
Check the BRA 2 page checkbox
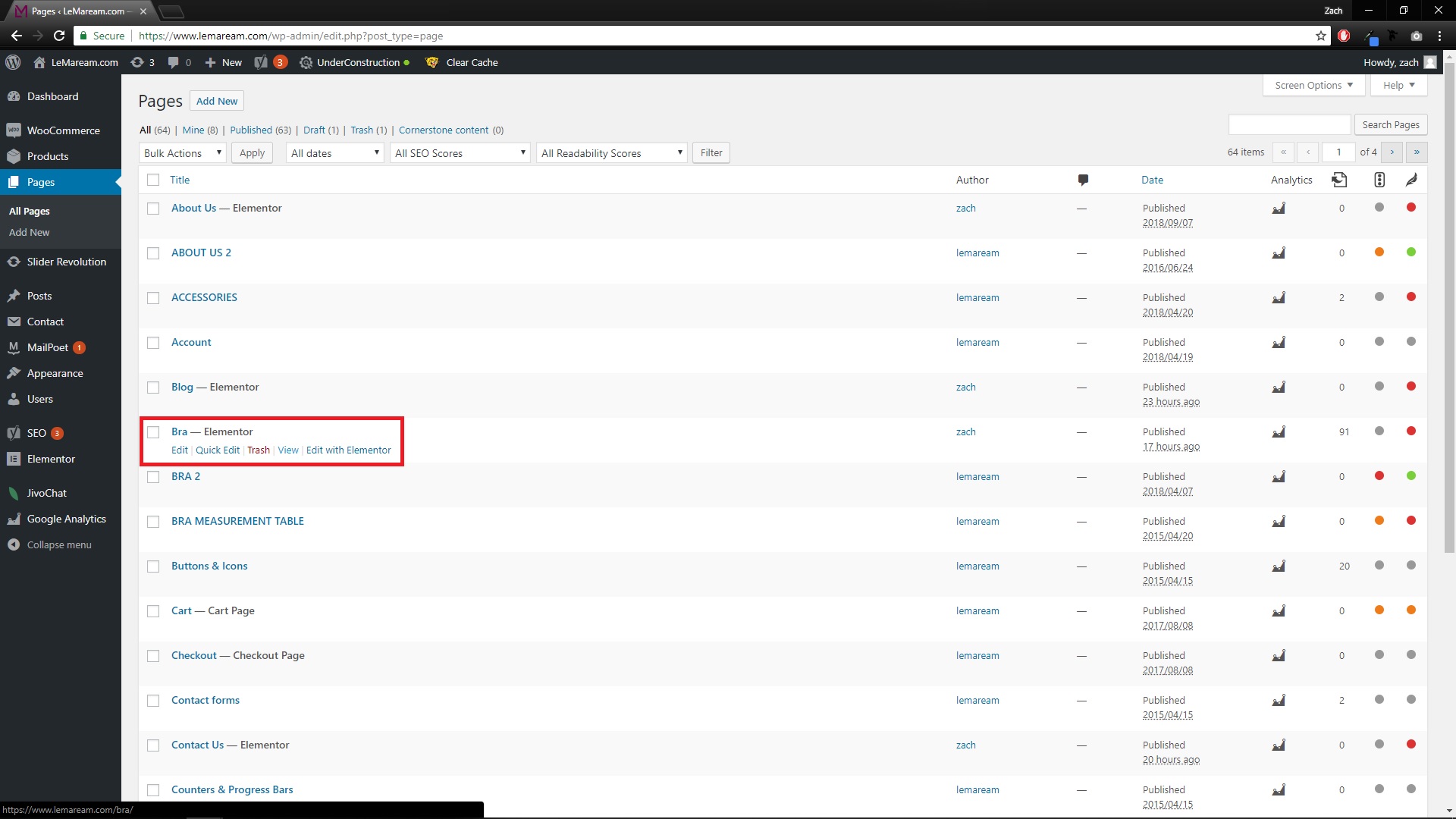point(153,477)
